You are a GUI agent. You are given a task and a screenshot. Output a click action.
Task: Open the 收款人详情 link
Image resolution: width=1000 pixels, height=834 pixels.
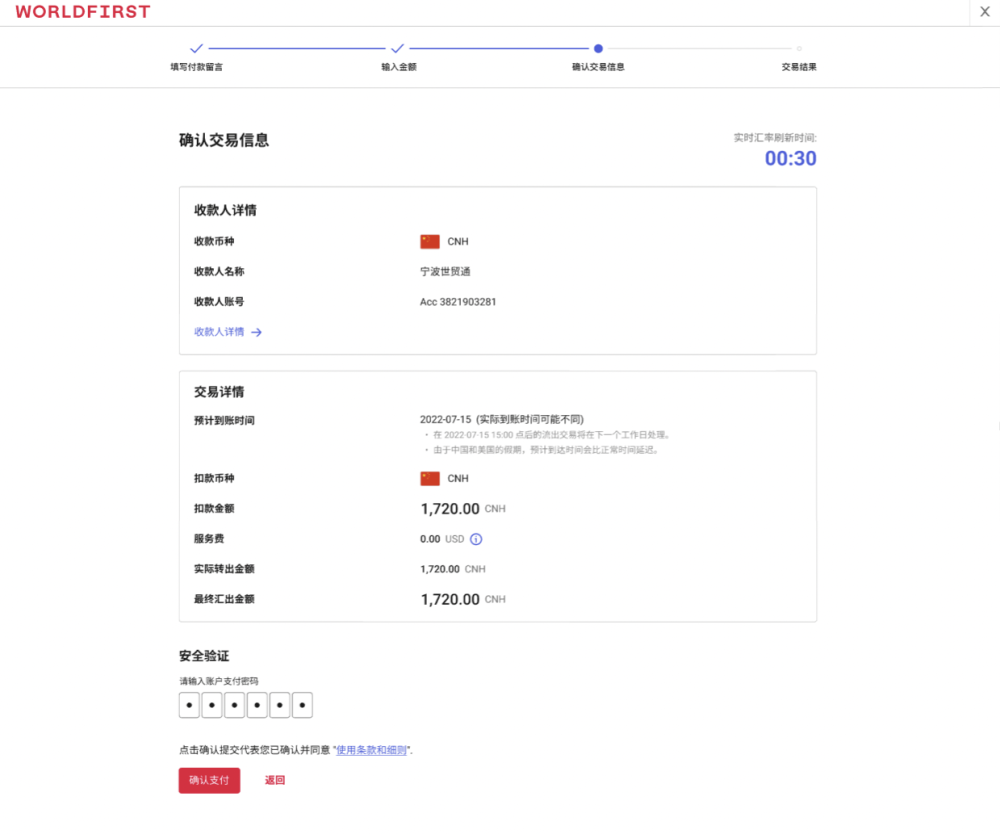[x=220, y=332]
